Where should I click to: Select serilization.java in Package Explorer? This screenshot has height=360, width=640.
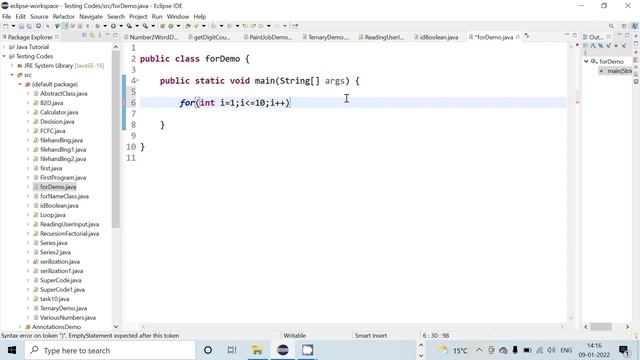(60, 262)
